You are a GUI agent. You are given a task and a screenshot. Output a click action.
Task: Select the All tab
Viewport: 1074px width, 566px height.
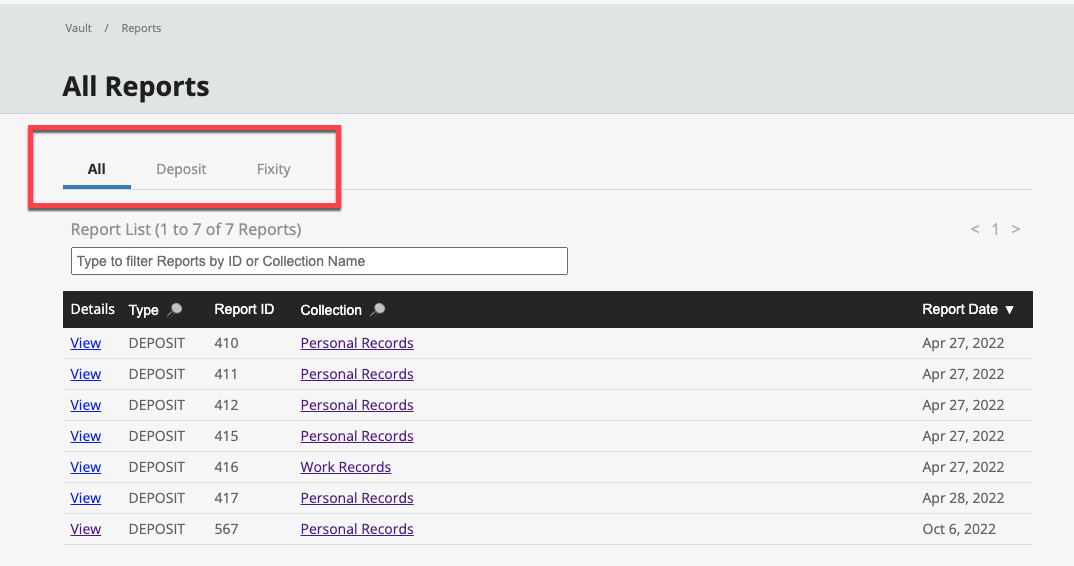(96, 169)
